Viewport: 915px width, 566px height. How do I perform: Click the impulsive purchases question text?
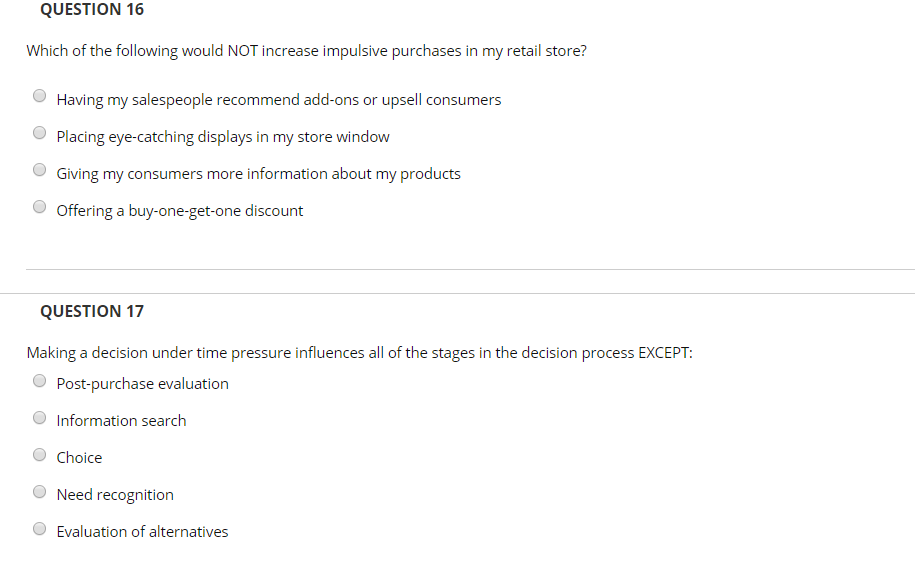306,51
